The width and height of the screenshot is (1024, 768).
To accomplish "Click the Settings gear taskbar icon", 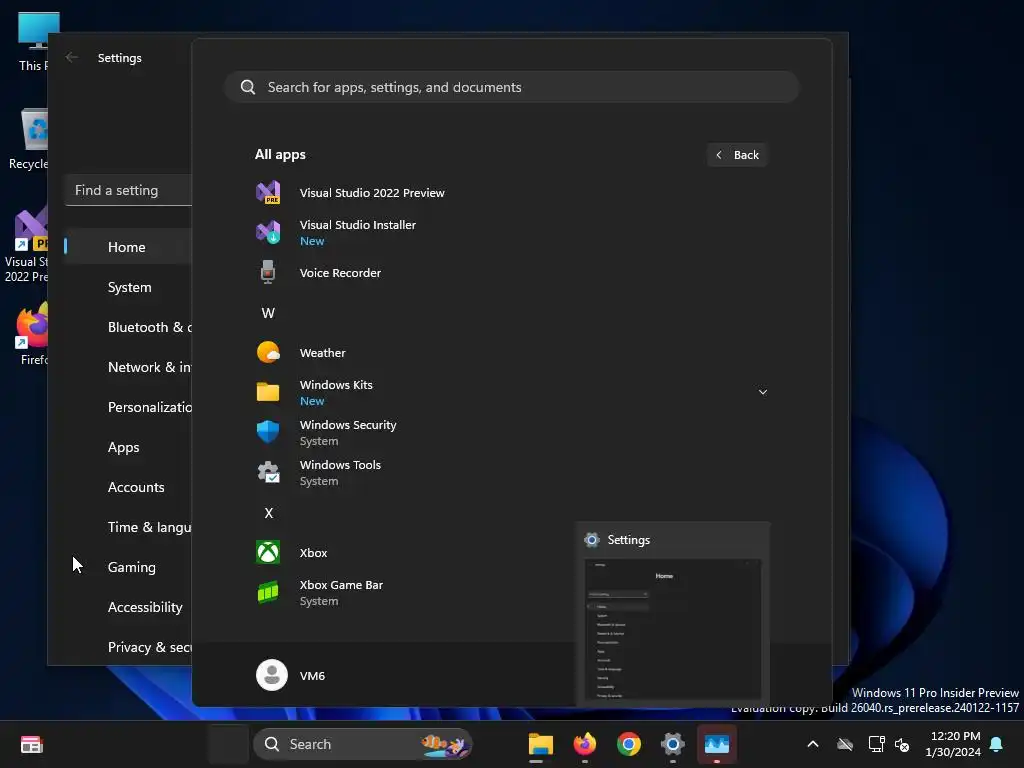I will pyautogui.click(x=672, y=744).
